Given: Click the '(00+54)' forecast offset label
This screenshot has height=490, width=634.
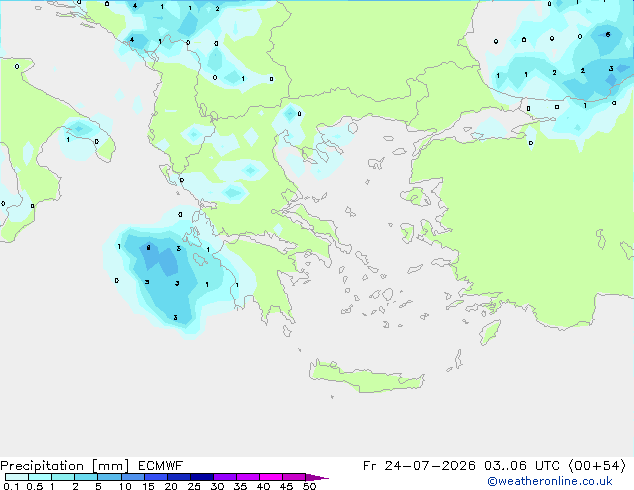Looking at the screenshot, I should coord(597,466).
